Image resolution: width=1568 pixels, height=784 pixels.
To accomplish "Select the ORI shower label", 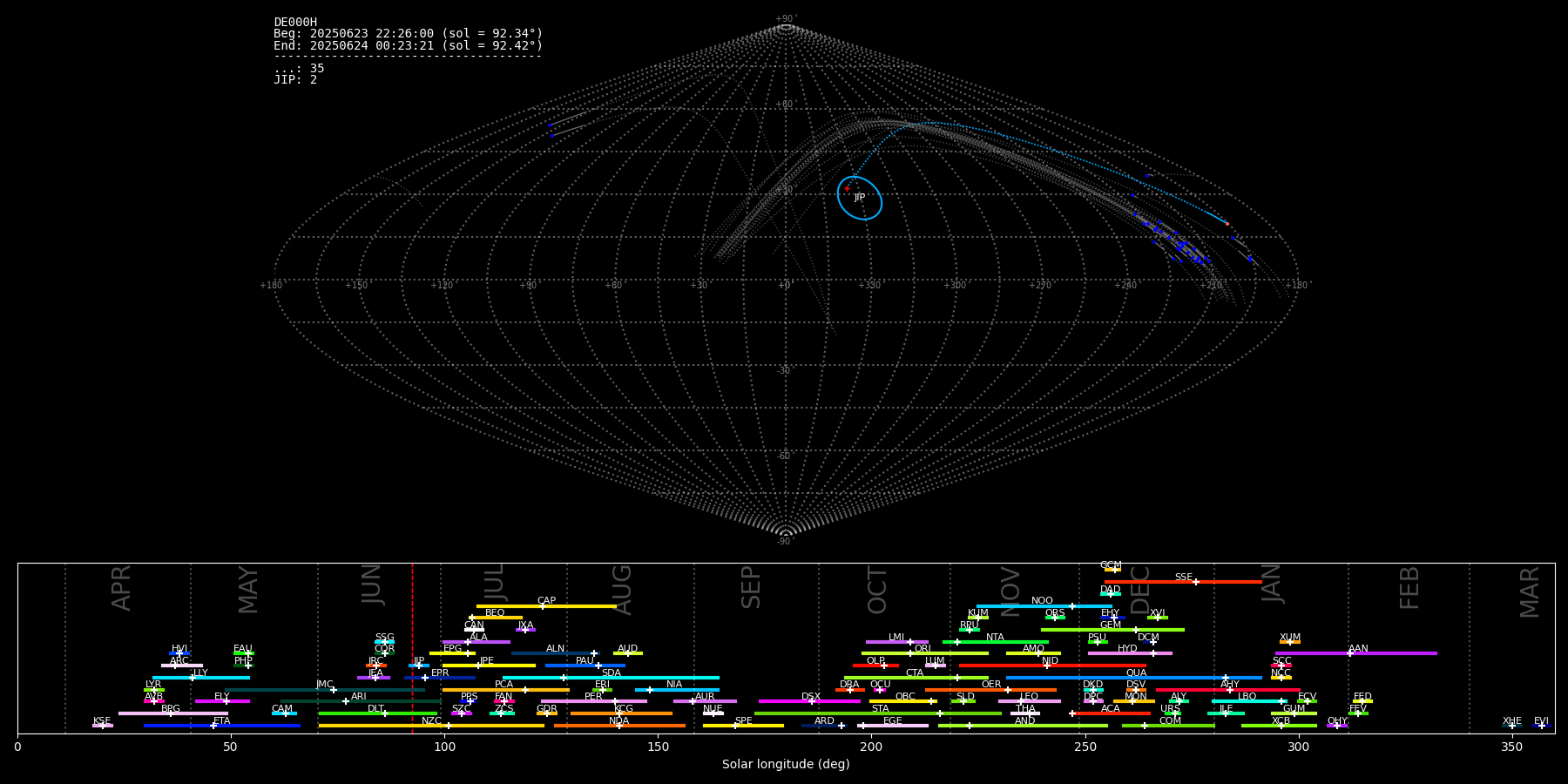I will coord(923,649).
